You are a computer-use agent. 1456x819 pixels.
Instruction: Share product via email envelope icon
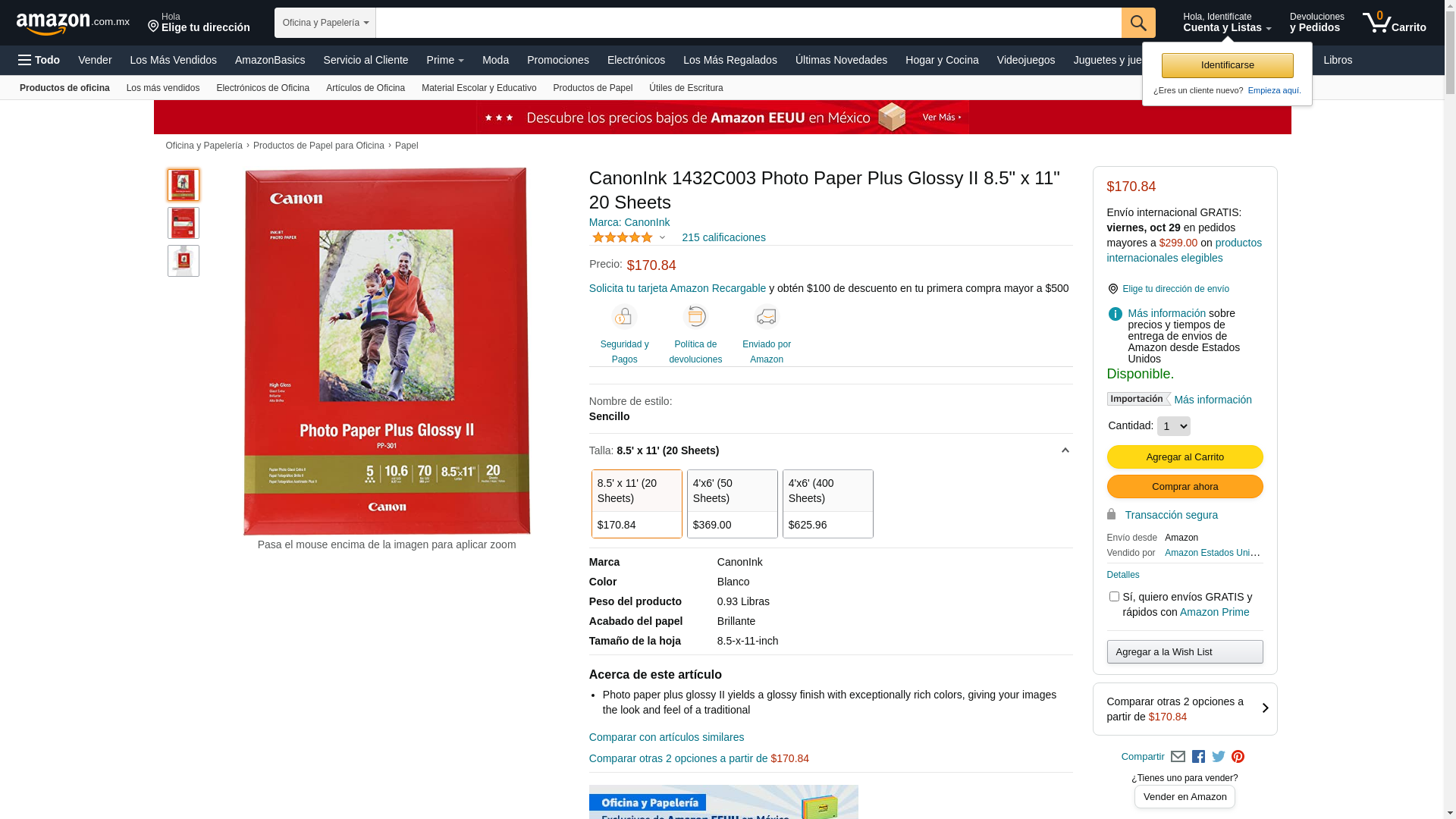coord(1178,757)
